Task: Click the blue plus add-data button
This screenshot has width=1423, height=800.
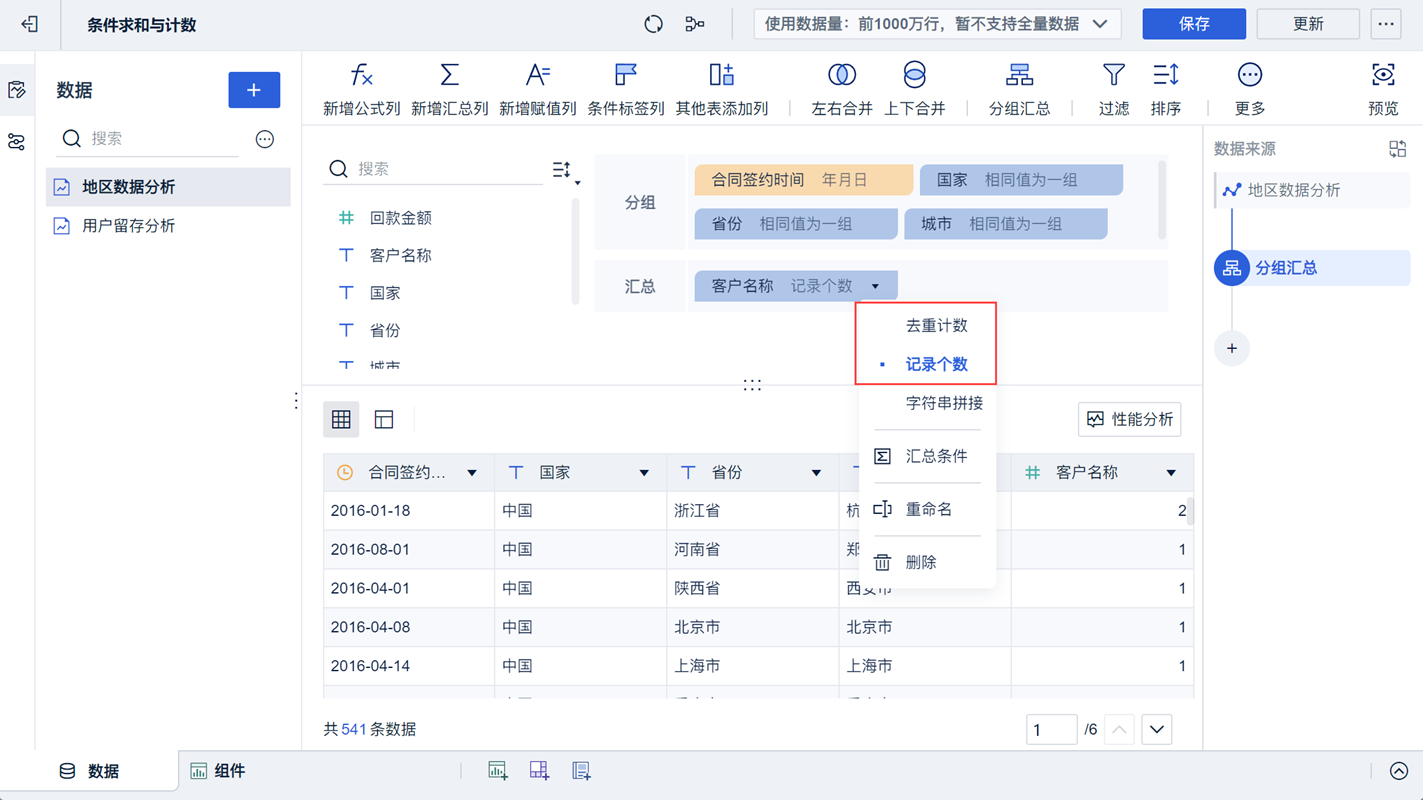Action: [x=254, y=90]
